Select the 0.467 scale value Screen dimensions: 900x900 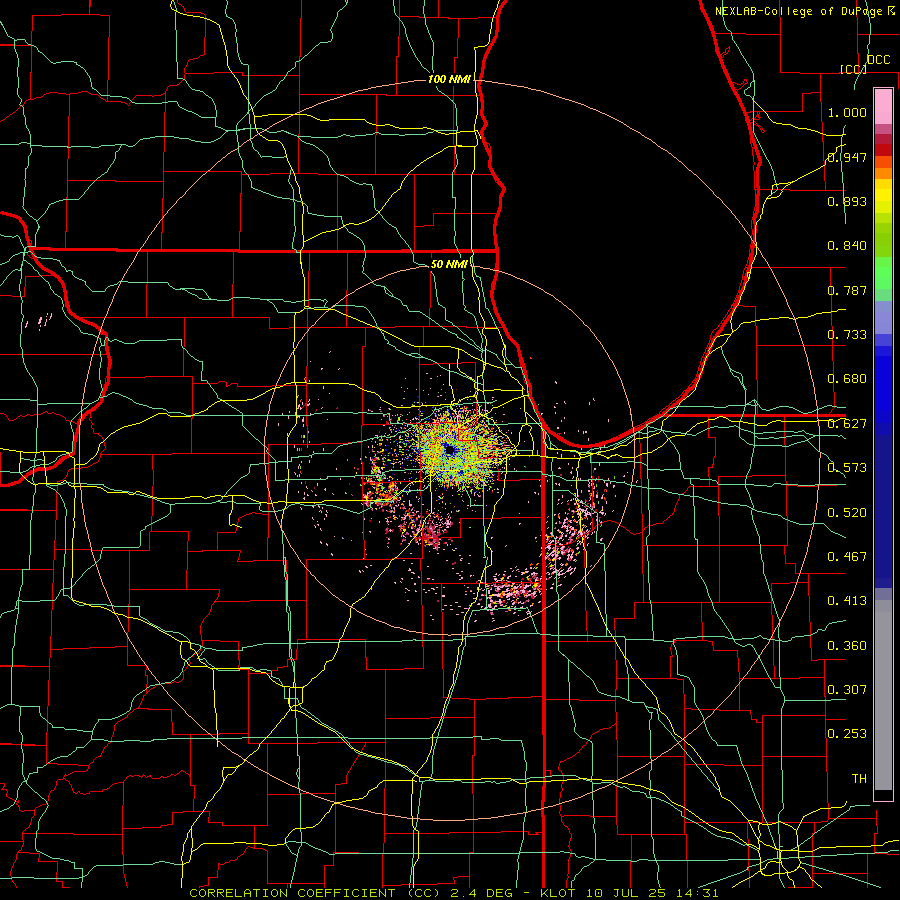tap(847, 556)
